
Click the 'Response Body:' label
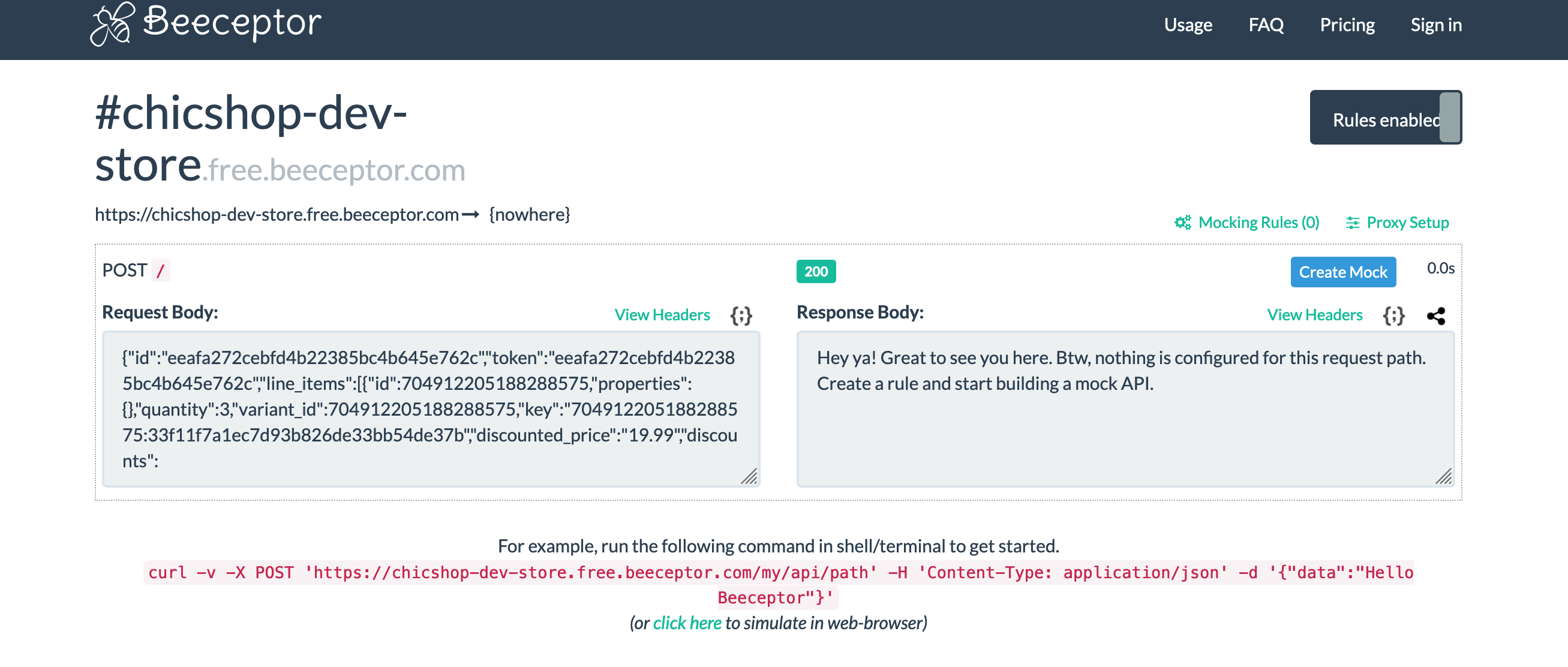pyautogui.click(x=860, y=312)
